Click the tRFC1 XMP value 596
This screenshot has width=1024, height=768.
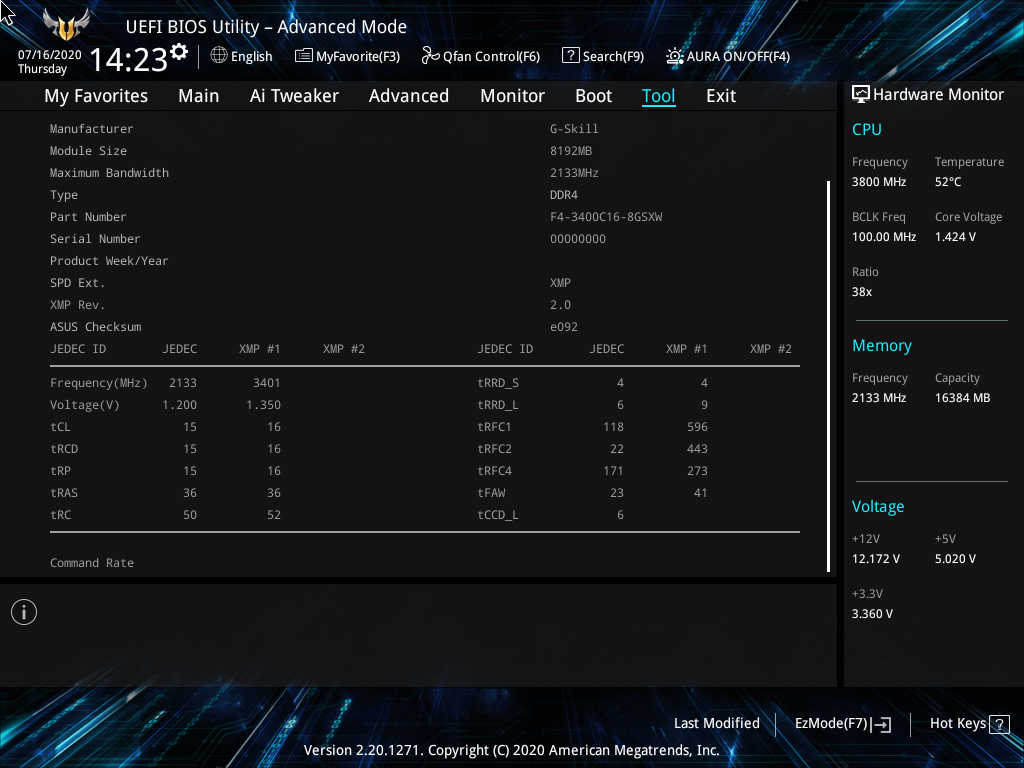(x=697, y=427)
